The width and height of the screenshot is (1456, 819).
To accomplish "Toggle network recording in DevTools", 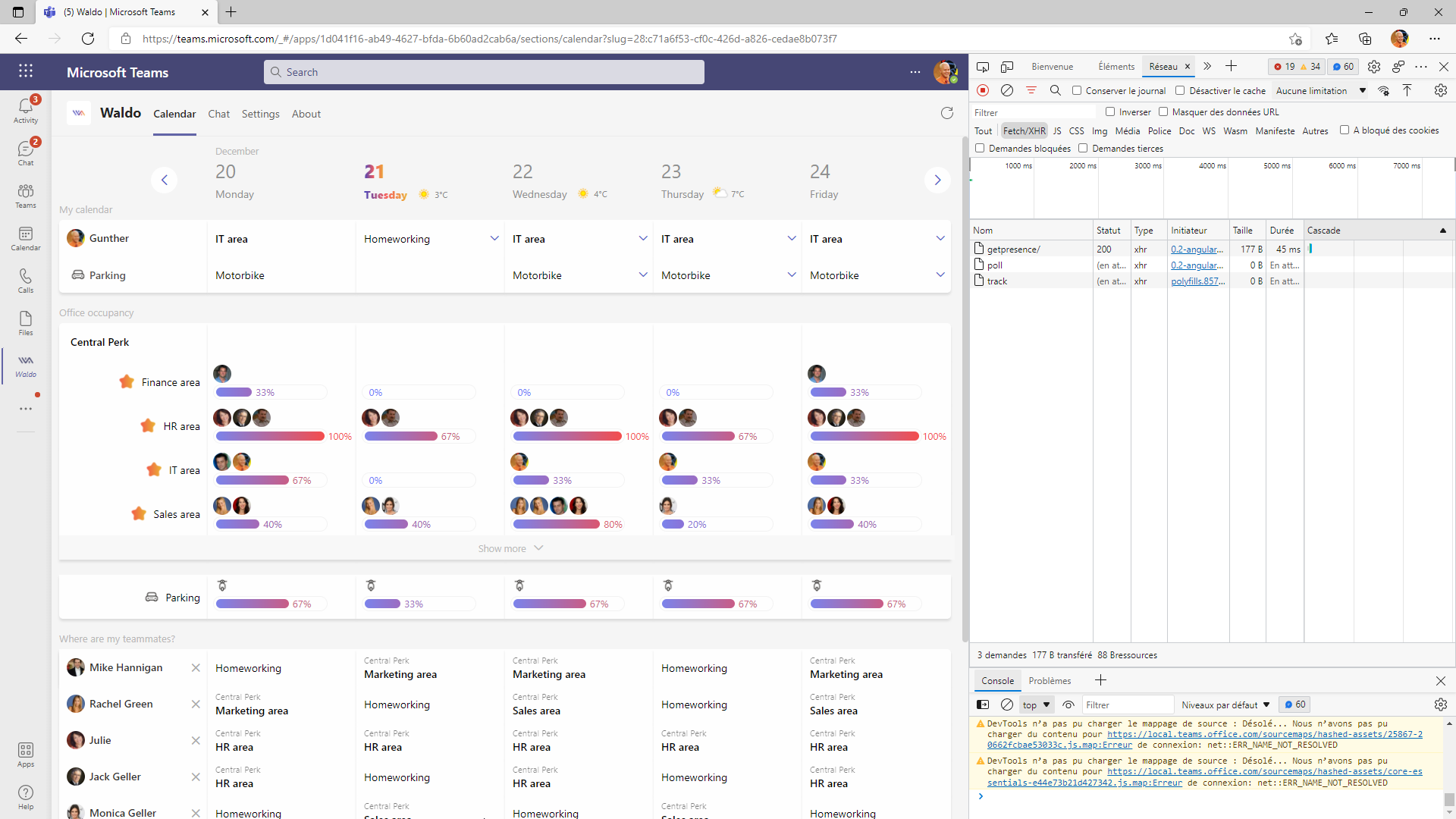I will 983,90.
